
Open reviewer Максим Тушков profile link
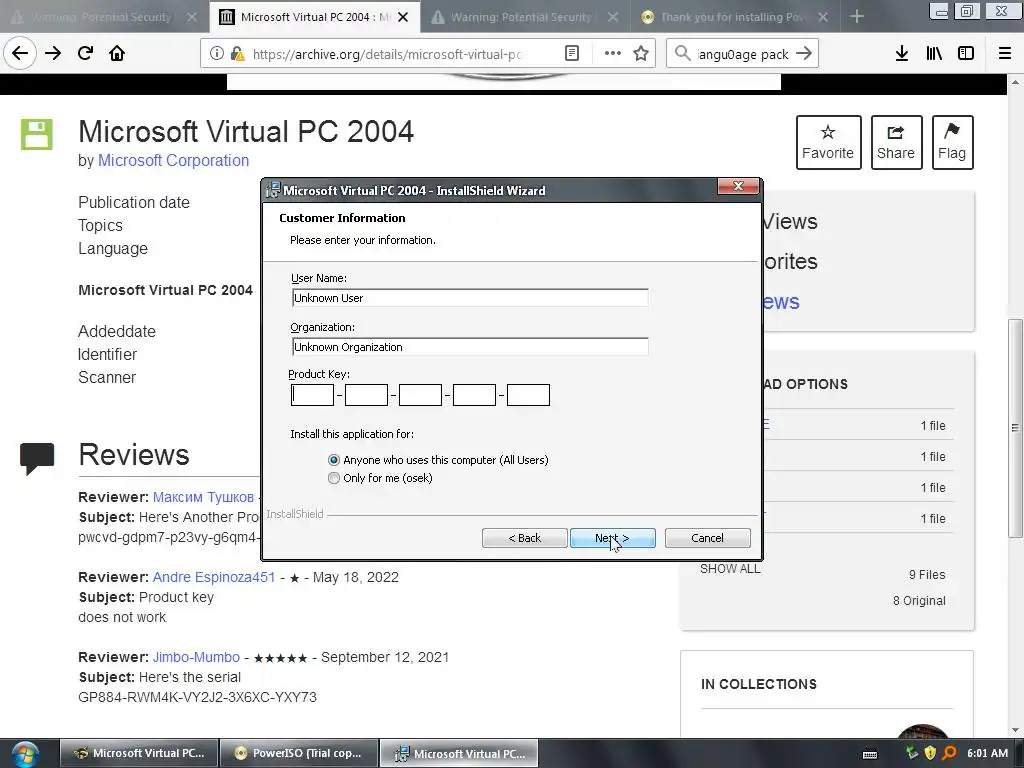(x=203, y=497)
